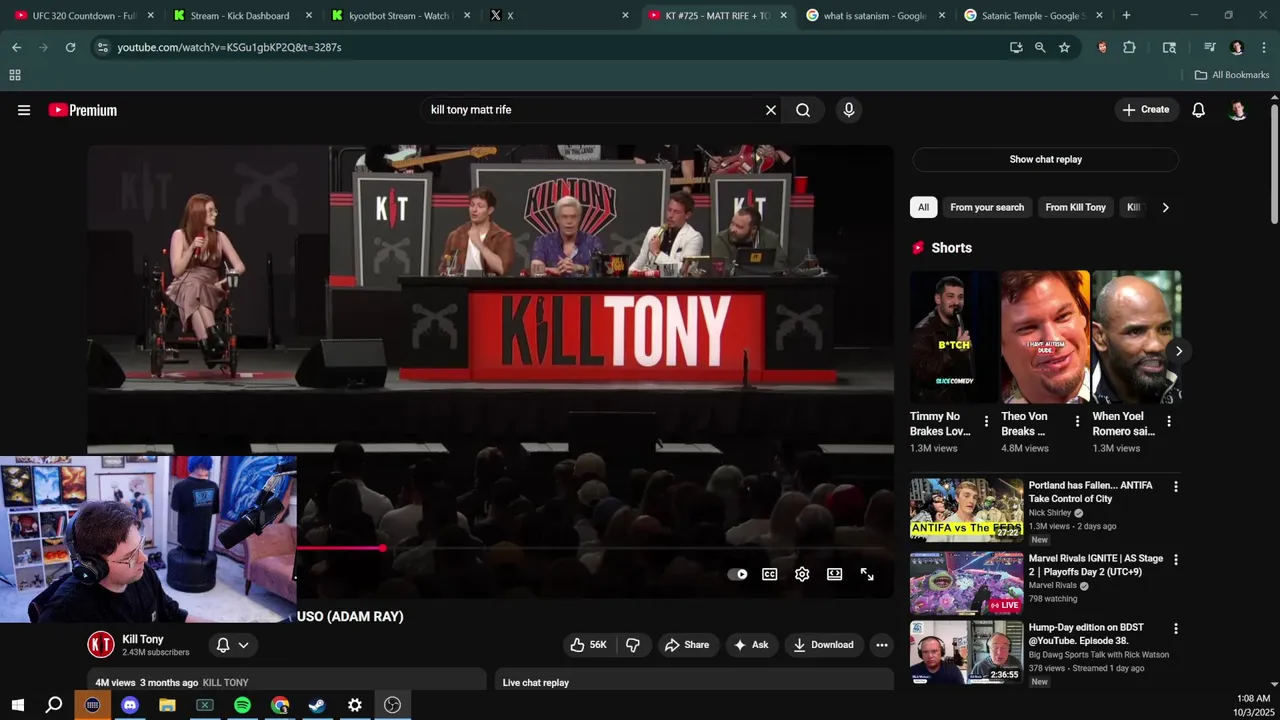Open more actions three-dot menu

(x=882, y=645)
